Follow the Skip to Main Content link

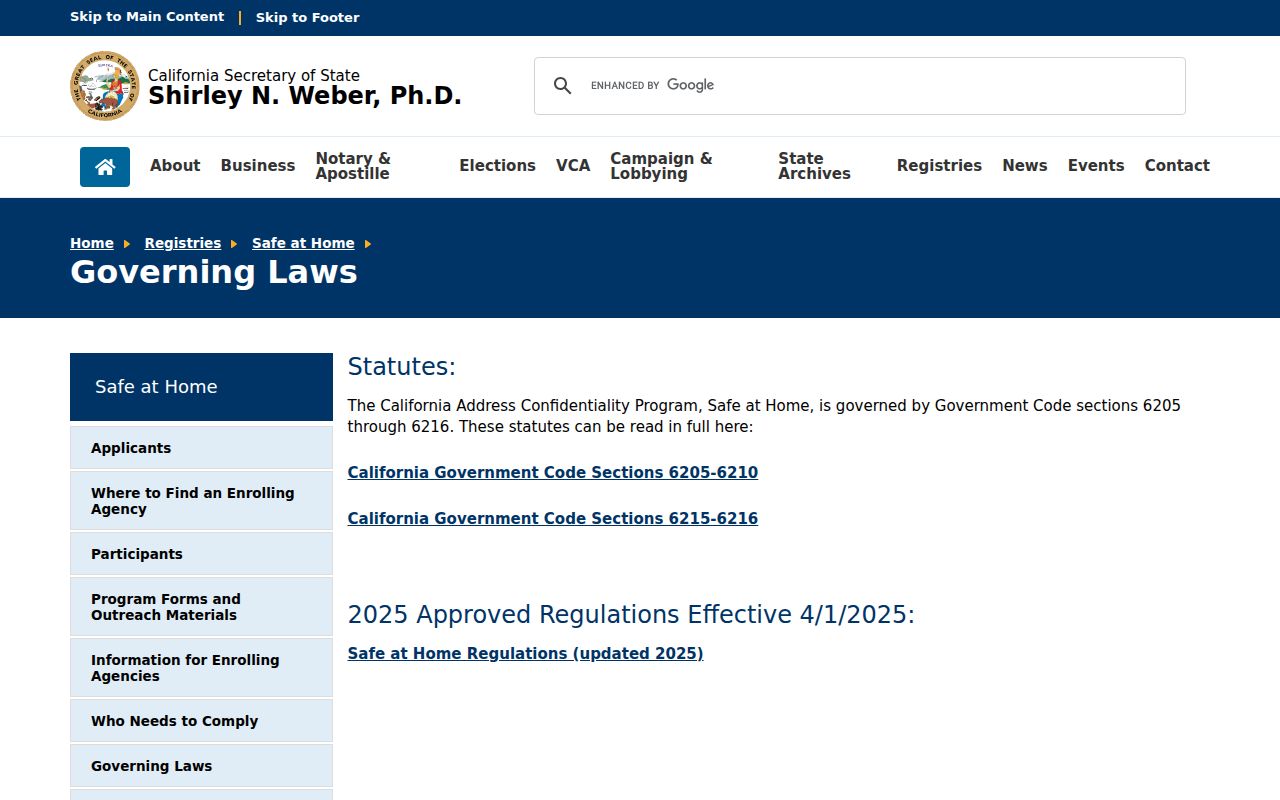[147, 17]
